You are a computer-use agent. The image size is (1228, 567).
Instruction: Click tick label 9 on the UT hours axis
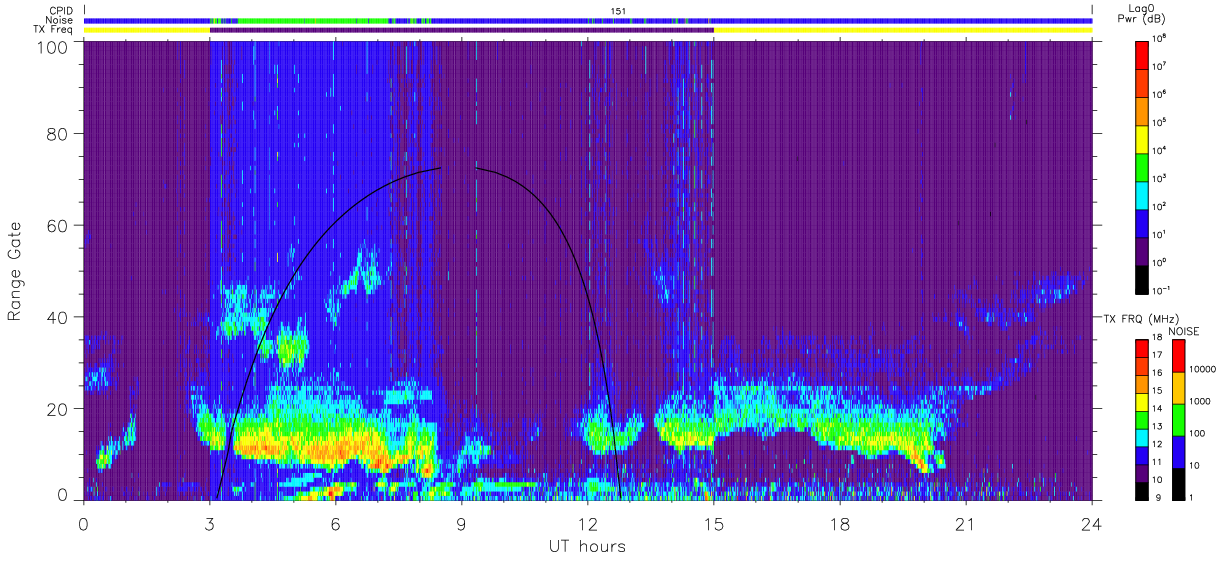(461, 524)
